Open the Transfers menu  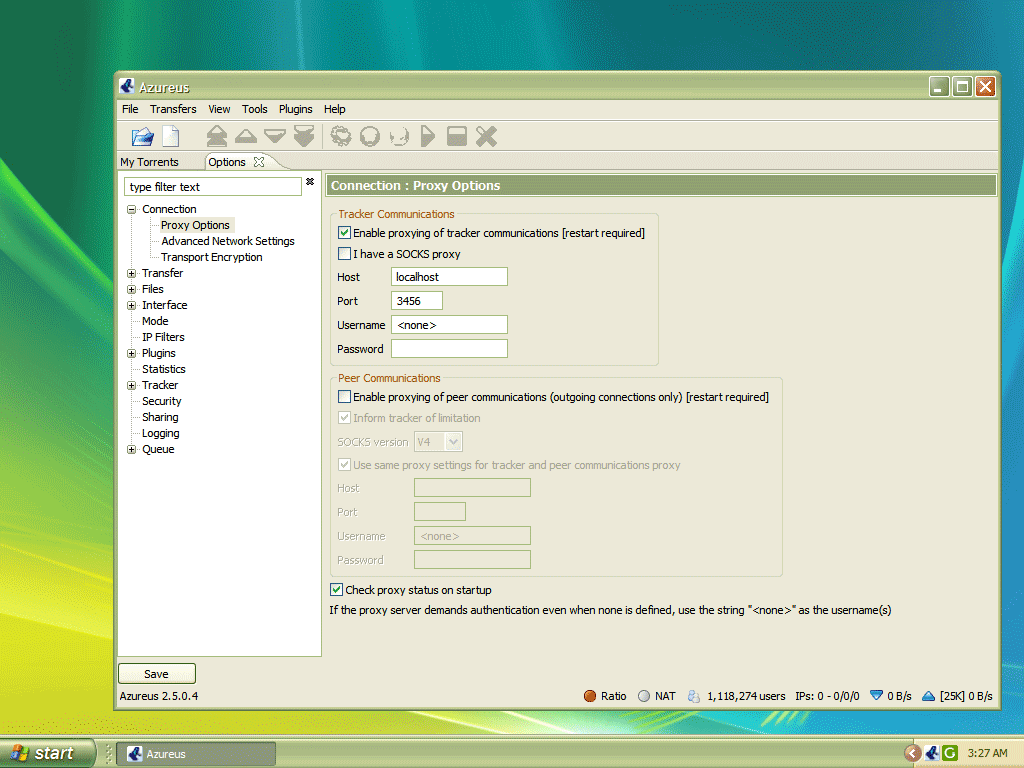pyautogui.click(x=173, y=109)
